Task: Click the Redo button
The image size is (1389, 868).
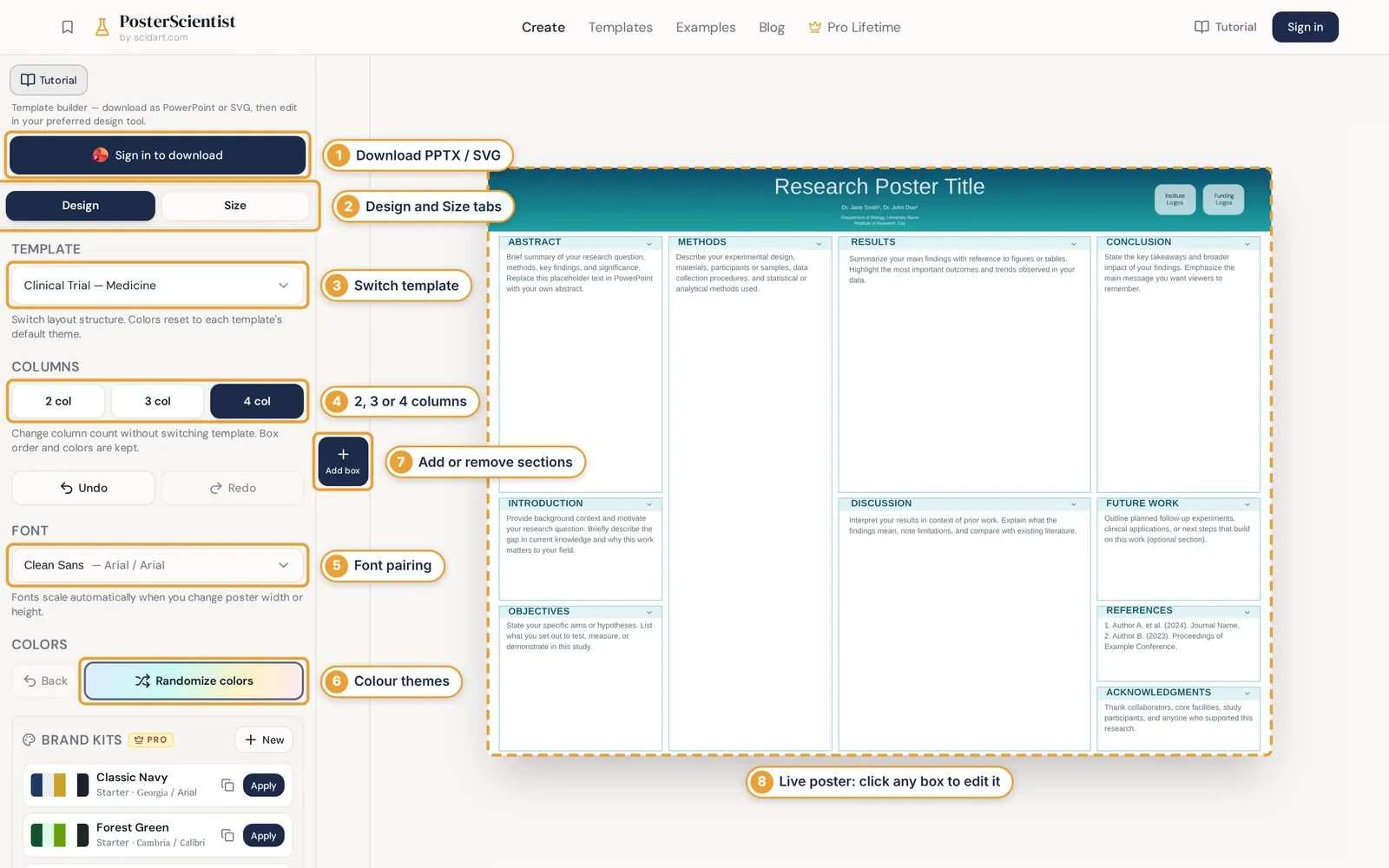Action: (233, 488)
